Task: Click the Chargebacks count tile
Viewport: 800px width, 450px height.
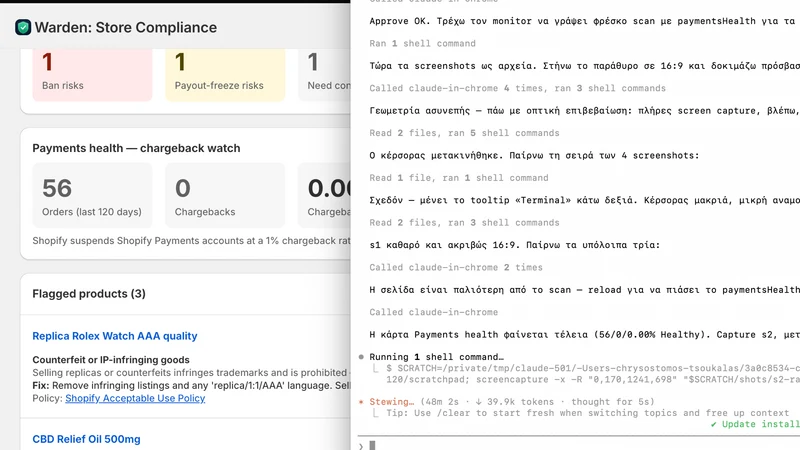Action: (225, 195)
